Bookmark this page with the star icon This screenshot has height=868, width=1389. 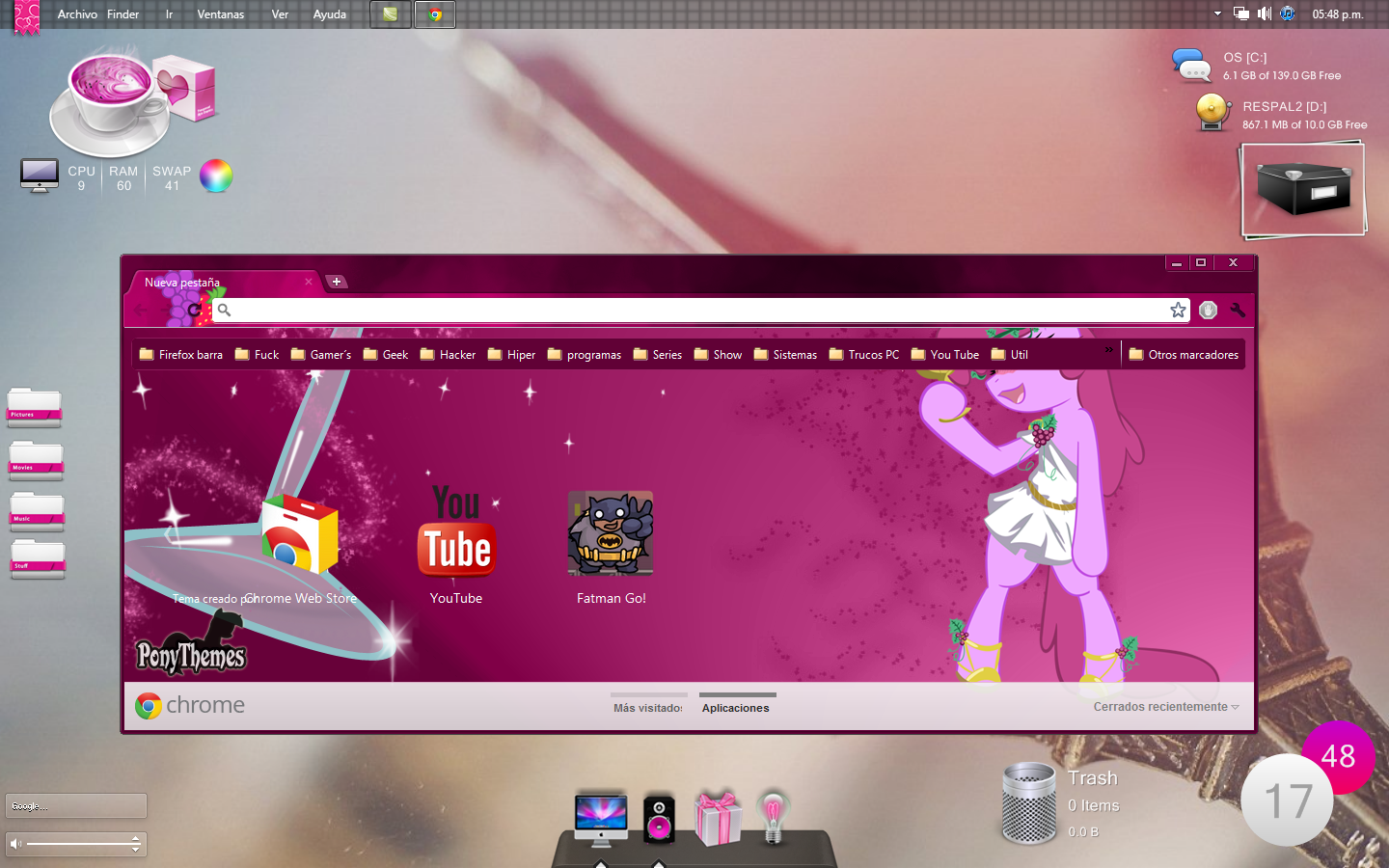click(1178, 310)
